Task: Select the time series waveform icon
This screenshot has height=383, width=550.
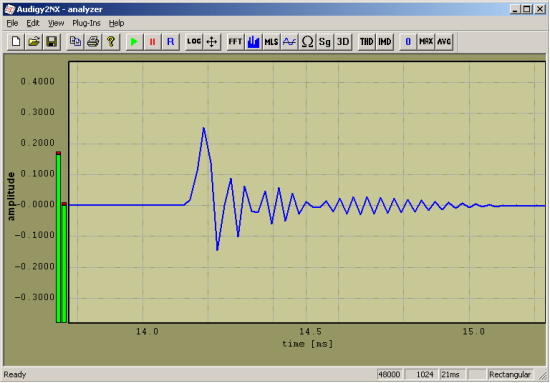Action: point(289,42)
